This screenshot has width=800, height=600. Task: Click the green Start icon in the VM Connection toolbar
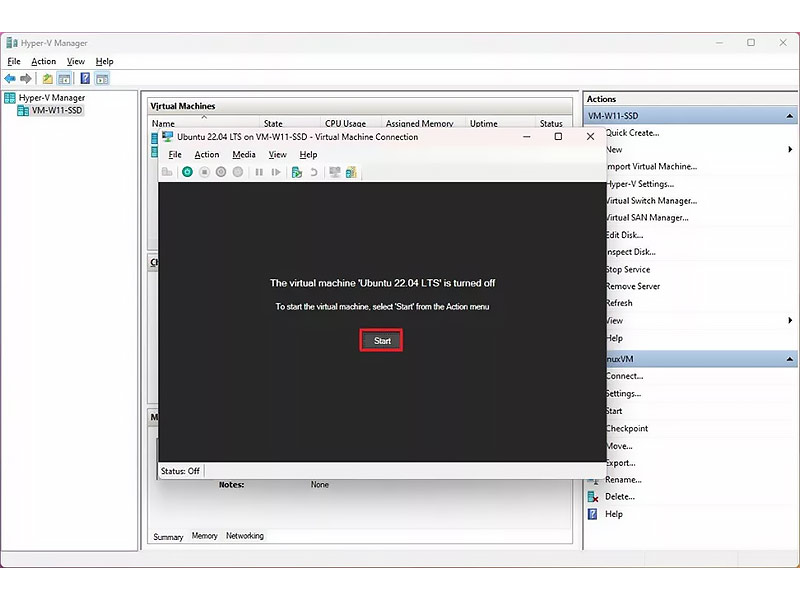[187, 172]
